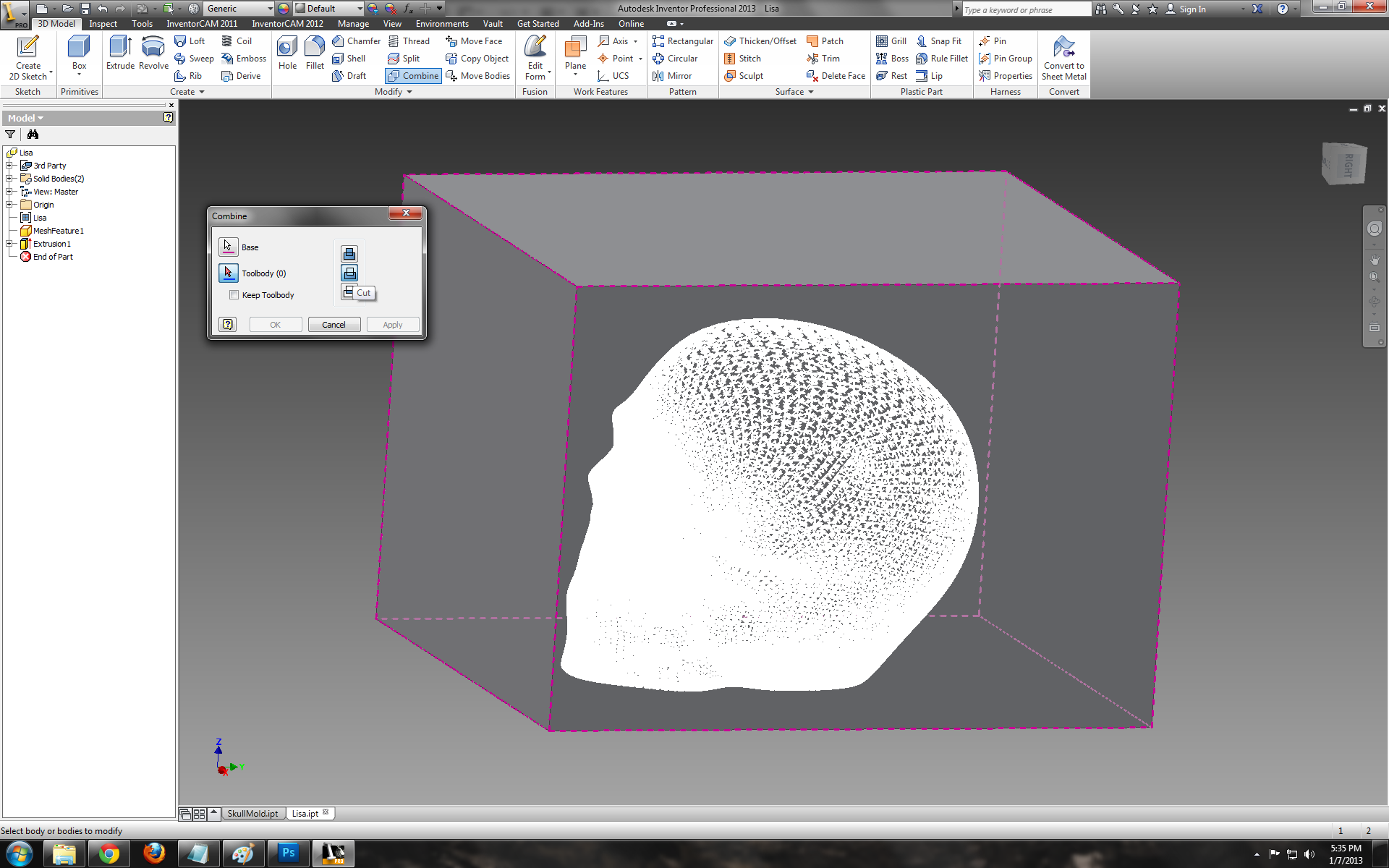Click Cancel in Combine dialog

coord(333,324)
